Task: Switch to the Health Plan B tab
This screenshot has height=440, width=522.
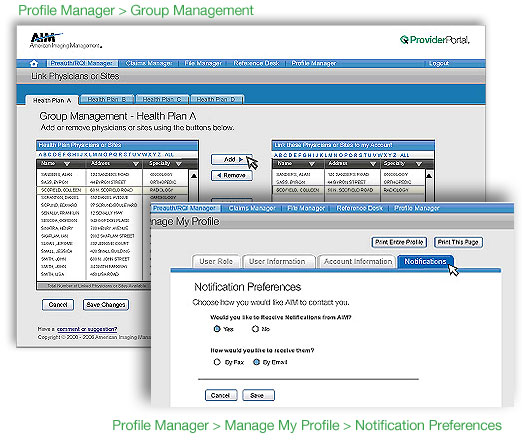Action: pos(107,99)
